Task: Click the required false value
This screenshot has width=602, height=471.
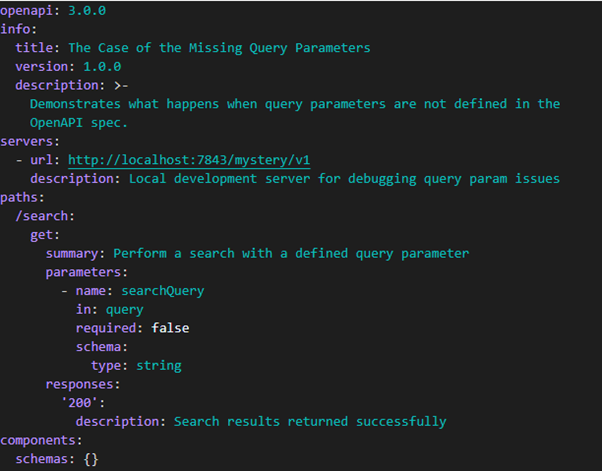Action: (x=170, y=328)
